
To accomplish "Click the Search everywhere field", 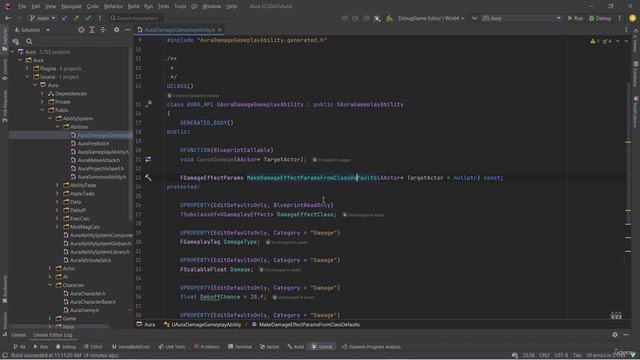I will (136, 18).
